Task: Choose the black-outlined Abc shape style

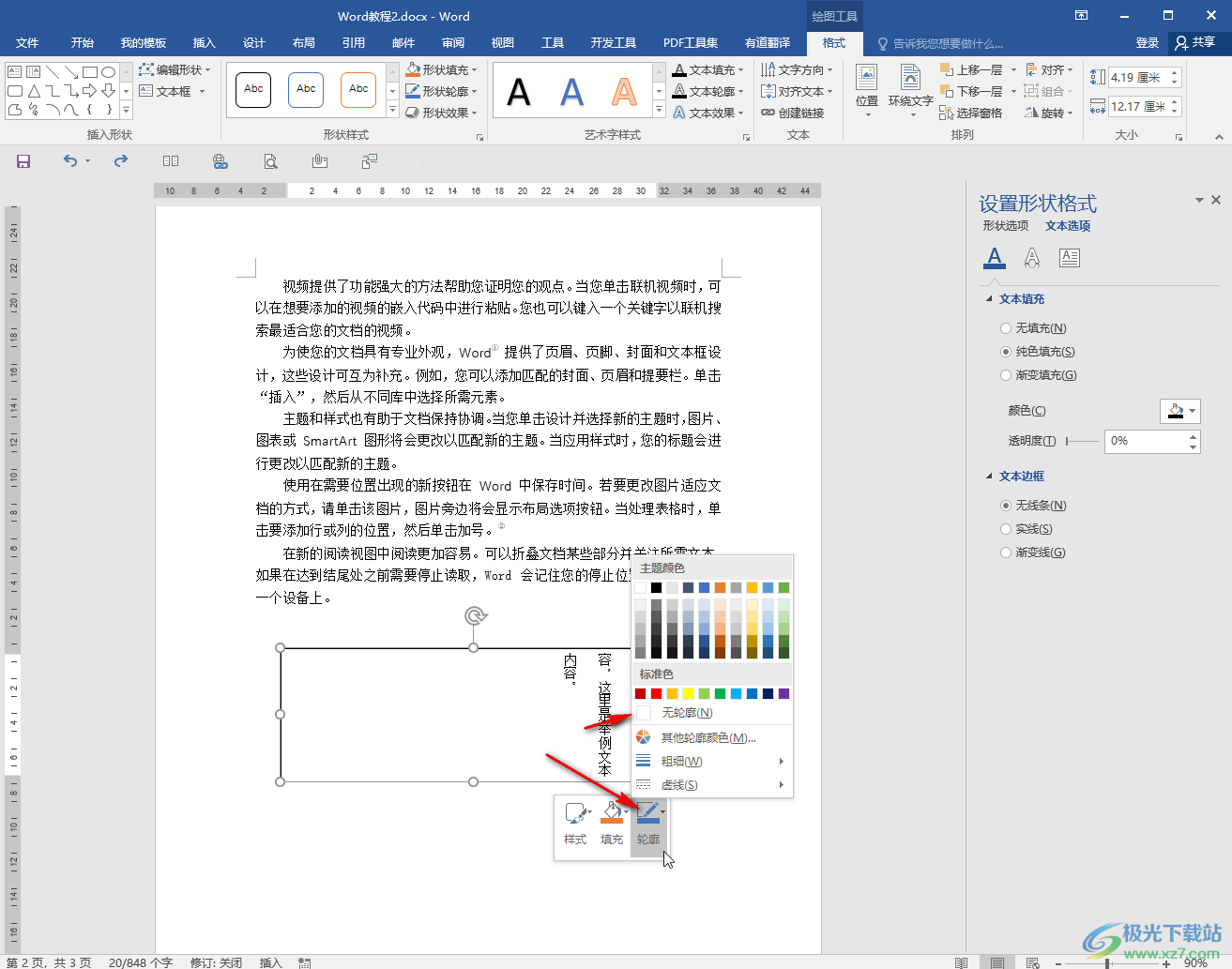Action: coord(253,89)
